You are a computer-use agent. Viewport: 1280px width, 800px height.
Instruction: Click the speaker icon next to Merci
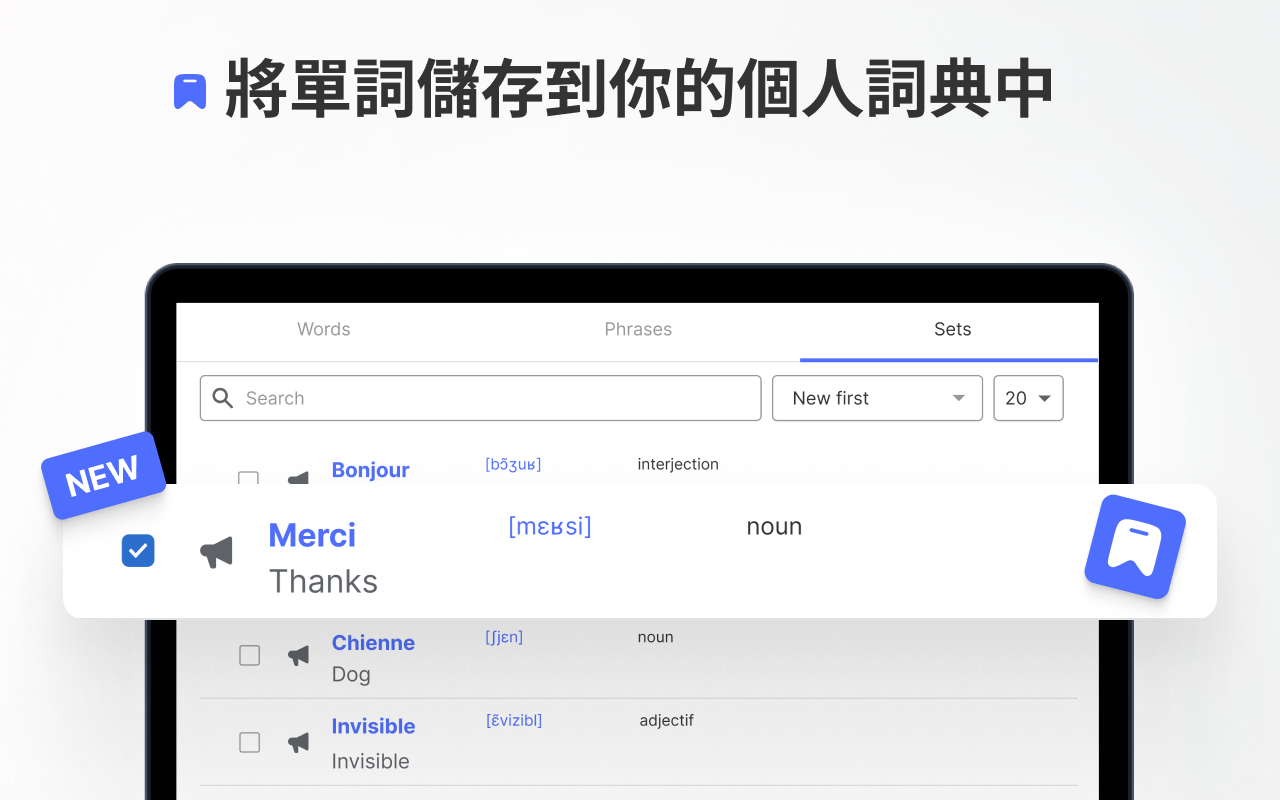[217, 551]
